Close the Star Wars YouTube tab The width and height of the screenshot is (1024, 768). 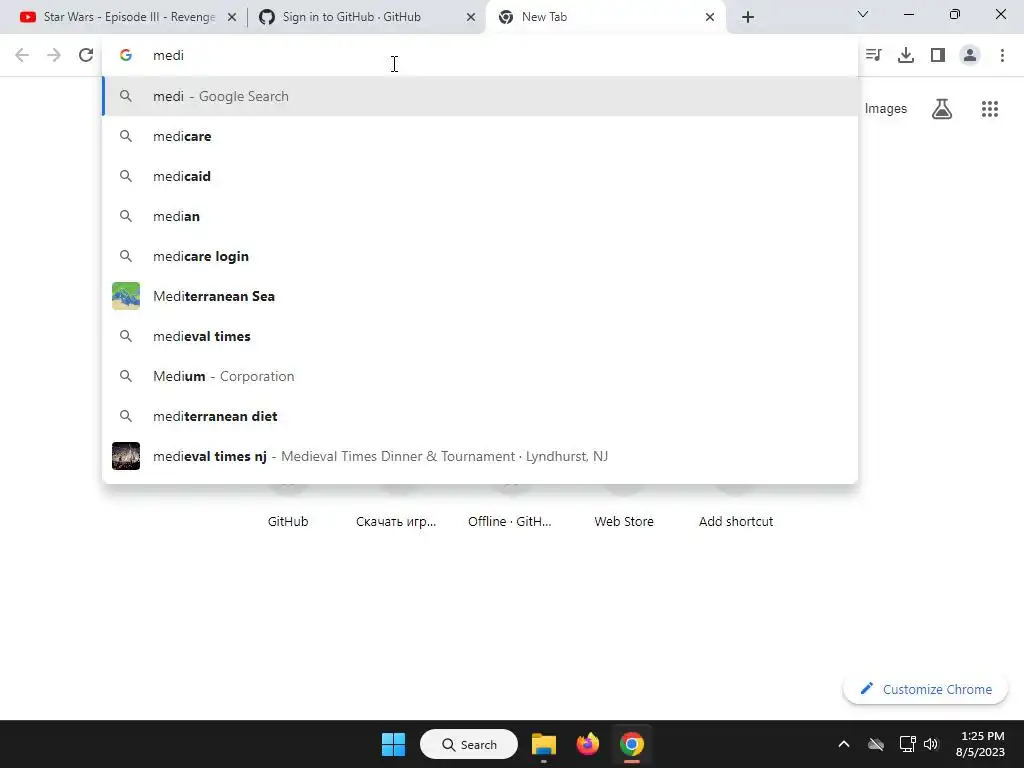(x=232, y=17)
